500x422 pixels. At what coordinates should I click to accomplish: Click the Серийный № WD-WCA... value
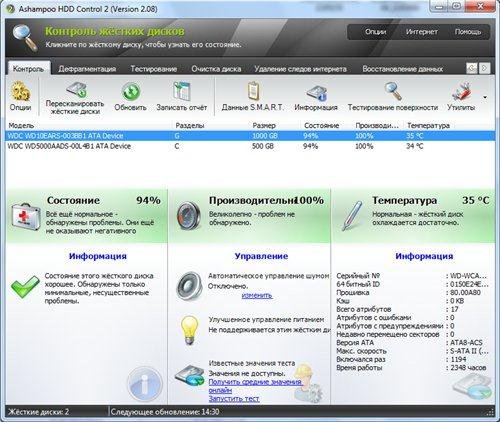468,276
